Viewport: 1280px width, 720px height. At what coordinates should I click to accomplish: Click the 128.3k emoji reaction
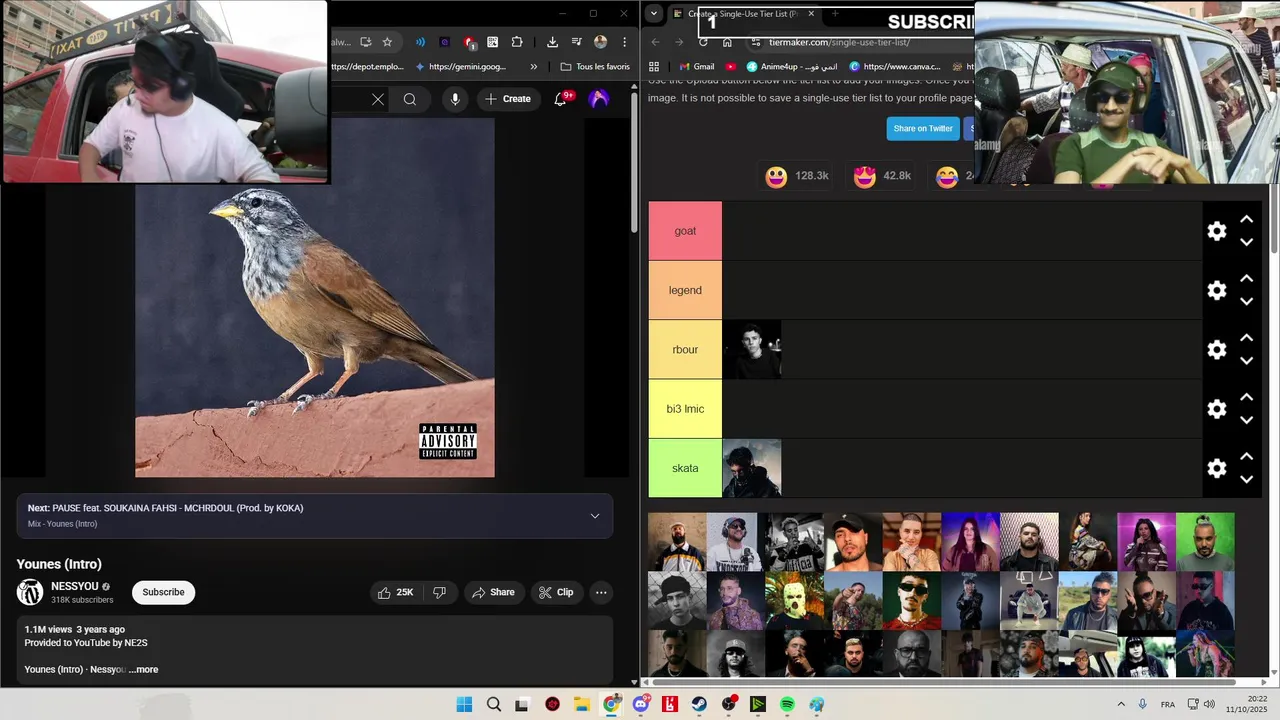click(x=797, y=176)
